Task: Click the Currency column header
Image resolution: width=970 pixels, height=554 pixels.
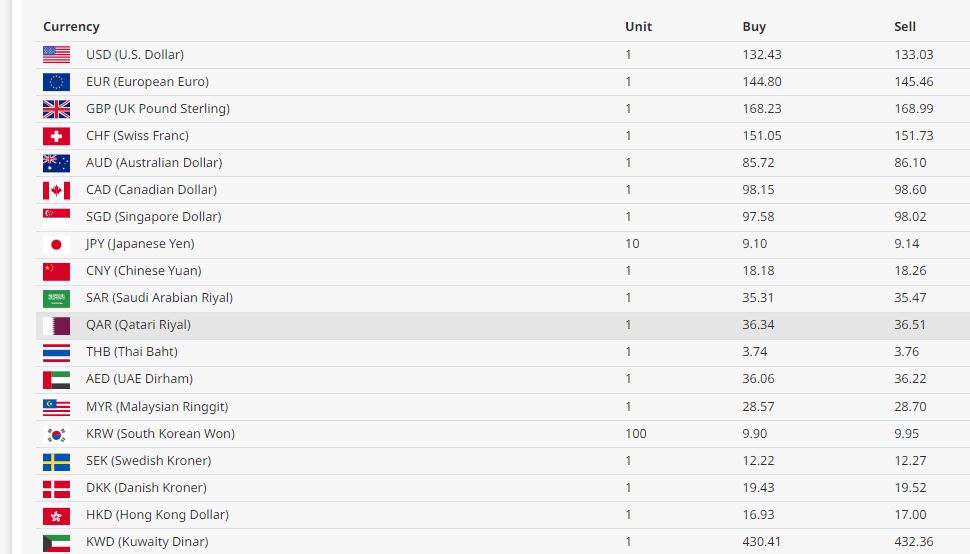Action: coord(71,27)
